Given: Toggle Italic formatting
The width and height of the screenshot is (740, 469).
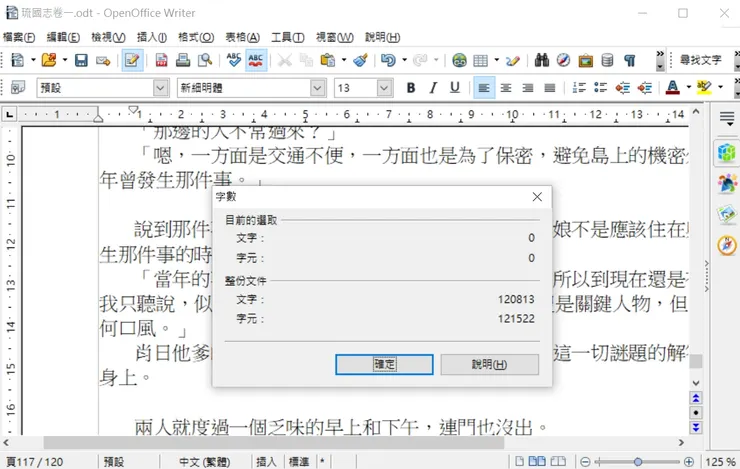Looking at the screenshot, I should [433, 88].
